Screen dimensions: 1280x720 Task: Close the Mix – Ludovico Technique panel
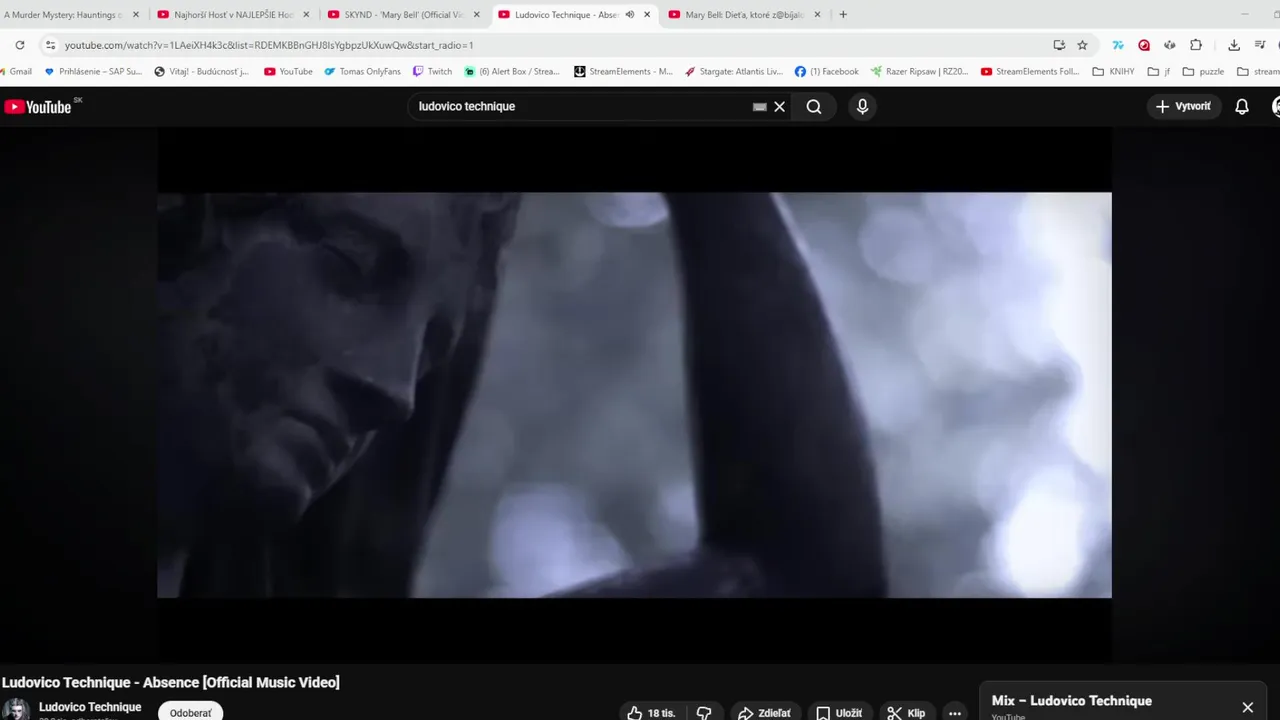[1248, 707]
